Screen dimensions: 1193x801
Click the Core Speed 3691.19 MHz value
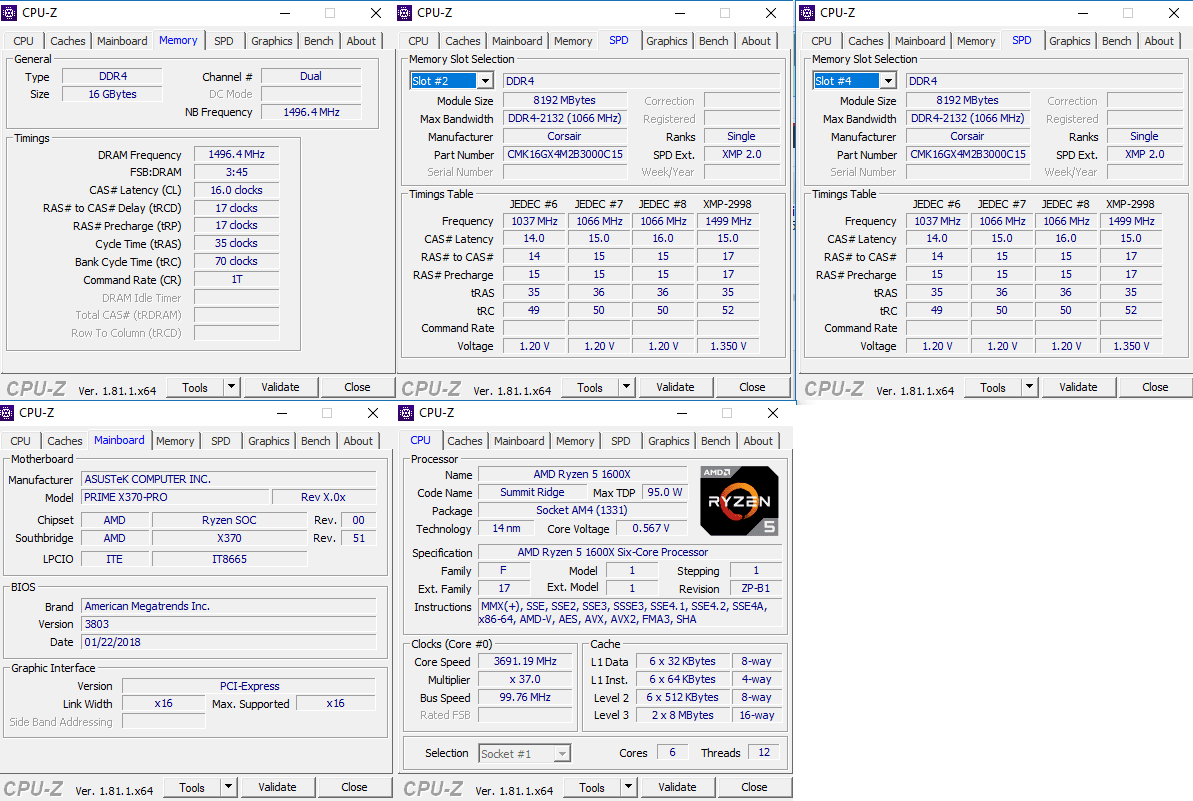coord(525,662)
